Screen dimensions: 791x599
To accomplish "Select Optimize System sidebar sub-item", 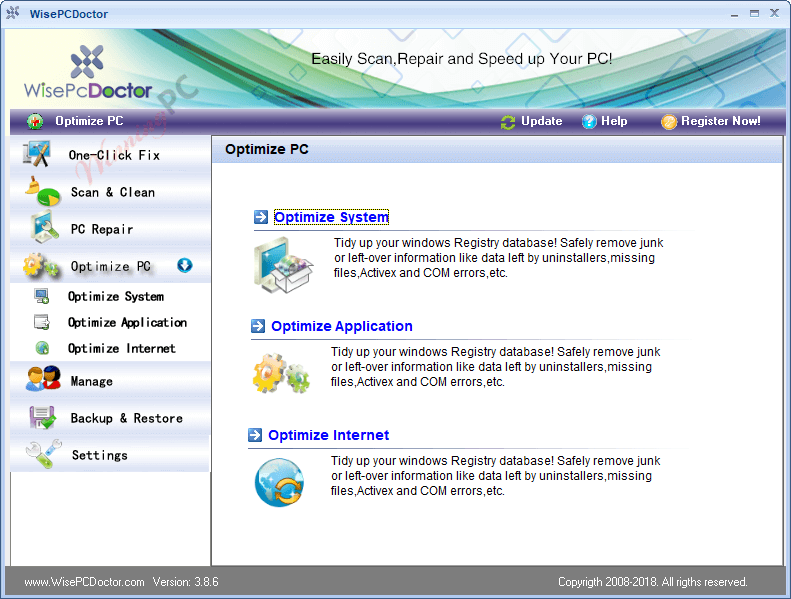I will point(116,297).
